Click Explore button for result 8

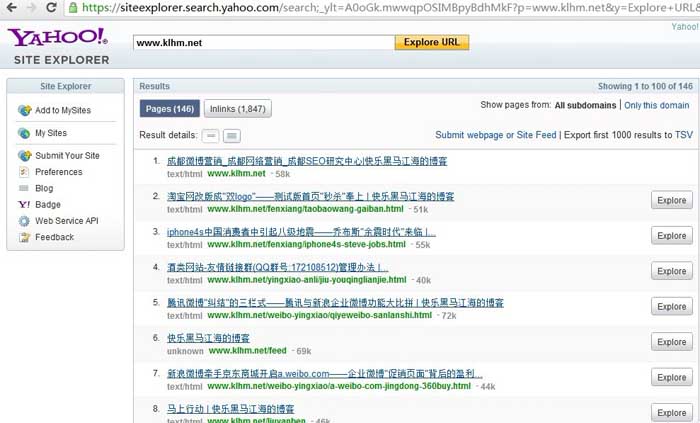coord(671,413)
